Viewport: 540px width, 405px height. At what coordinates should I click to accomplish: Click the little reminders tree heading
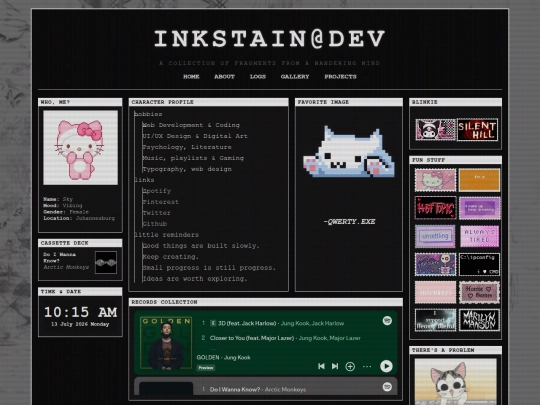[166, 235]
